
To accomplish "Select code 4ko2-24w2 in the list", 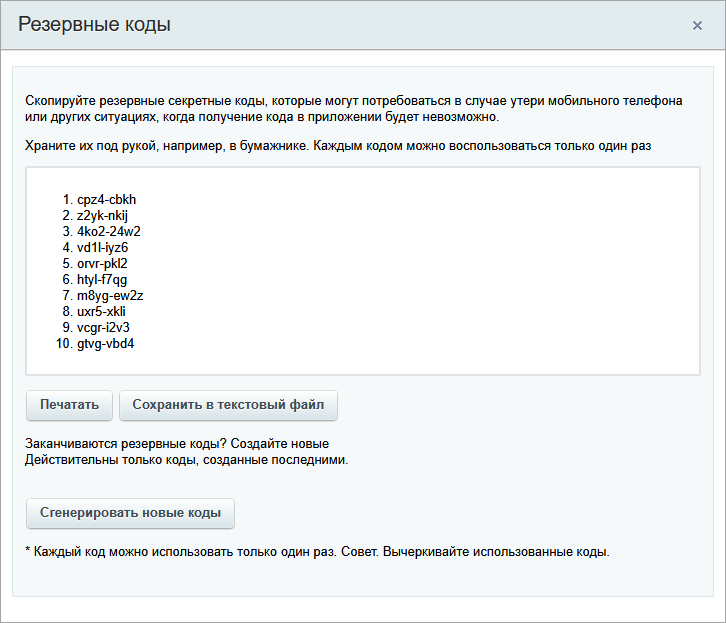I will point(108,231).
